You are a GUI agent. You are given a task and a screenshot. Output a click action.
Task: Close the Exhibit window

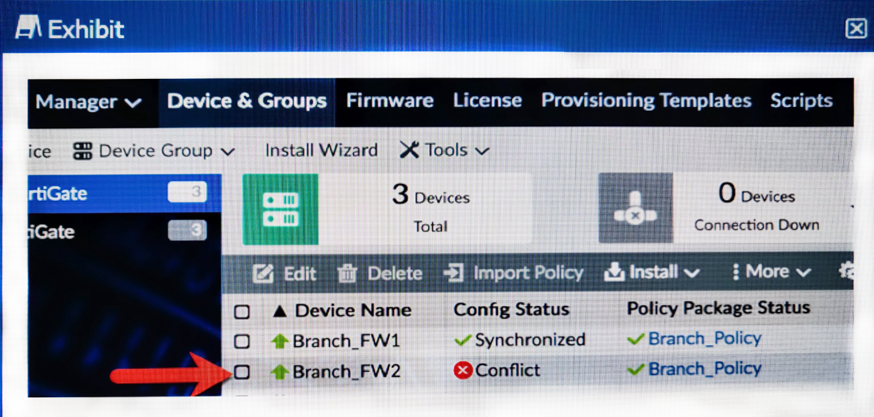coord(856,28)
